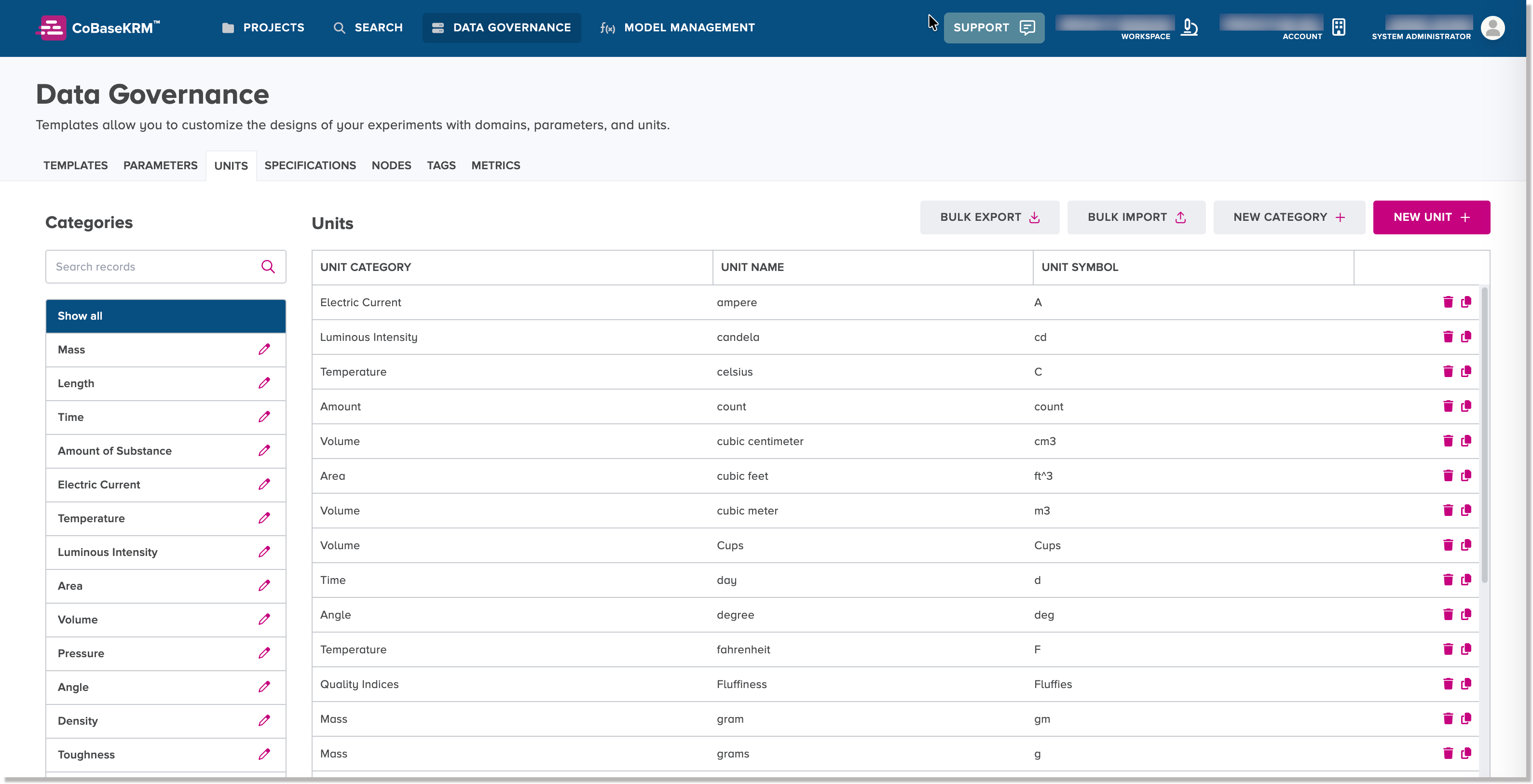1533x784 pixels.
Task: Open the Projects menu
Action: 262,27
